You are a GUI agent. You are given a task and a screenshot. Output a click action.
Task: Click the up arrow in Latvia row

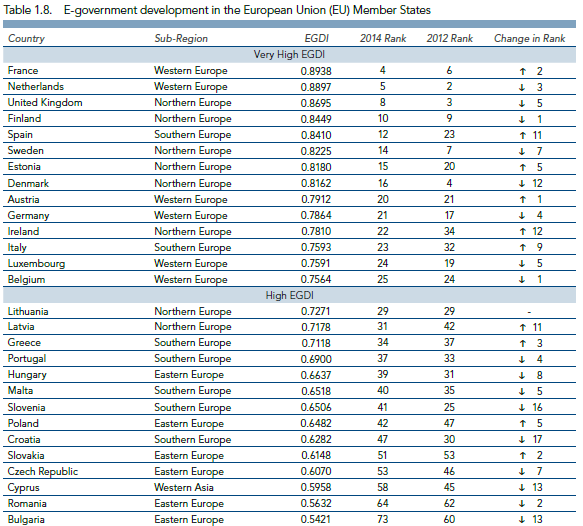click(x=522, y=327)
